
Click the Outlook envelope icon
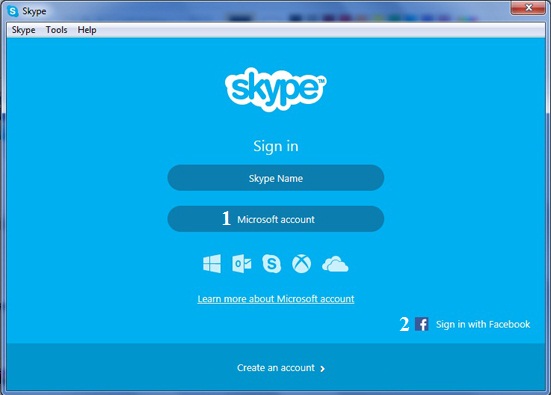click(x=242, y=264)
